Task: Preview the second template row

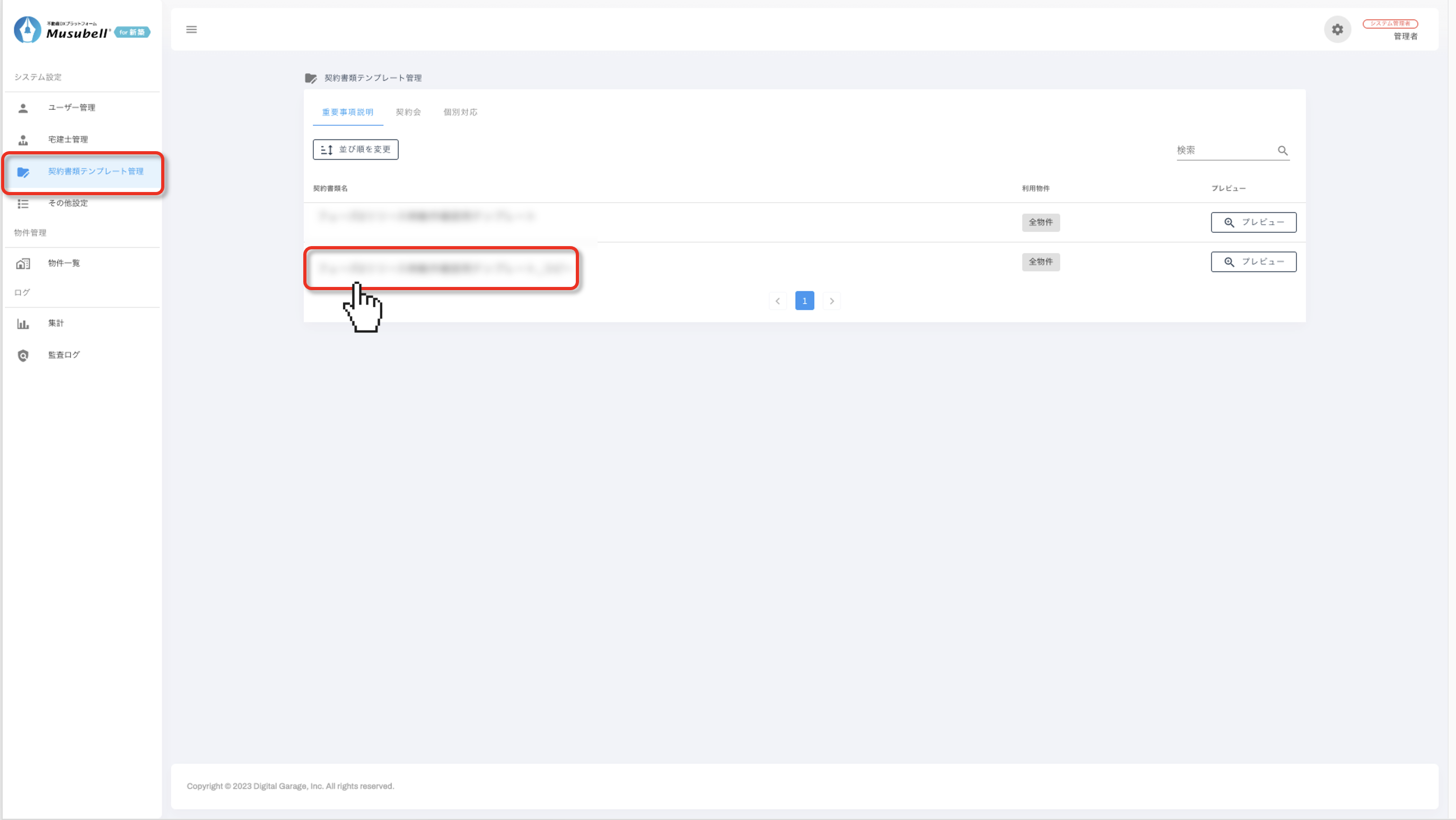Action: coord(1253,262)
